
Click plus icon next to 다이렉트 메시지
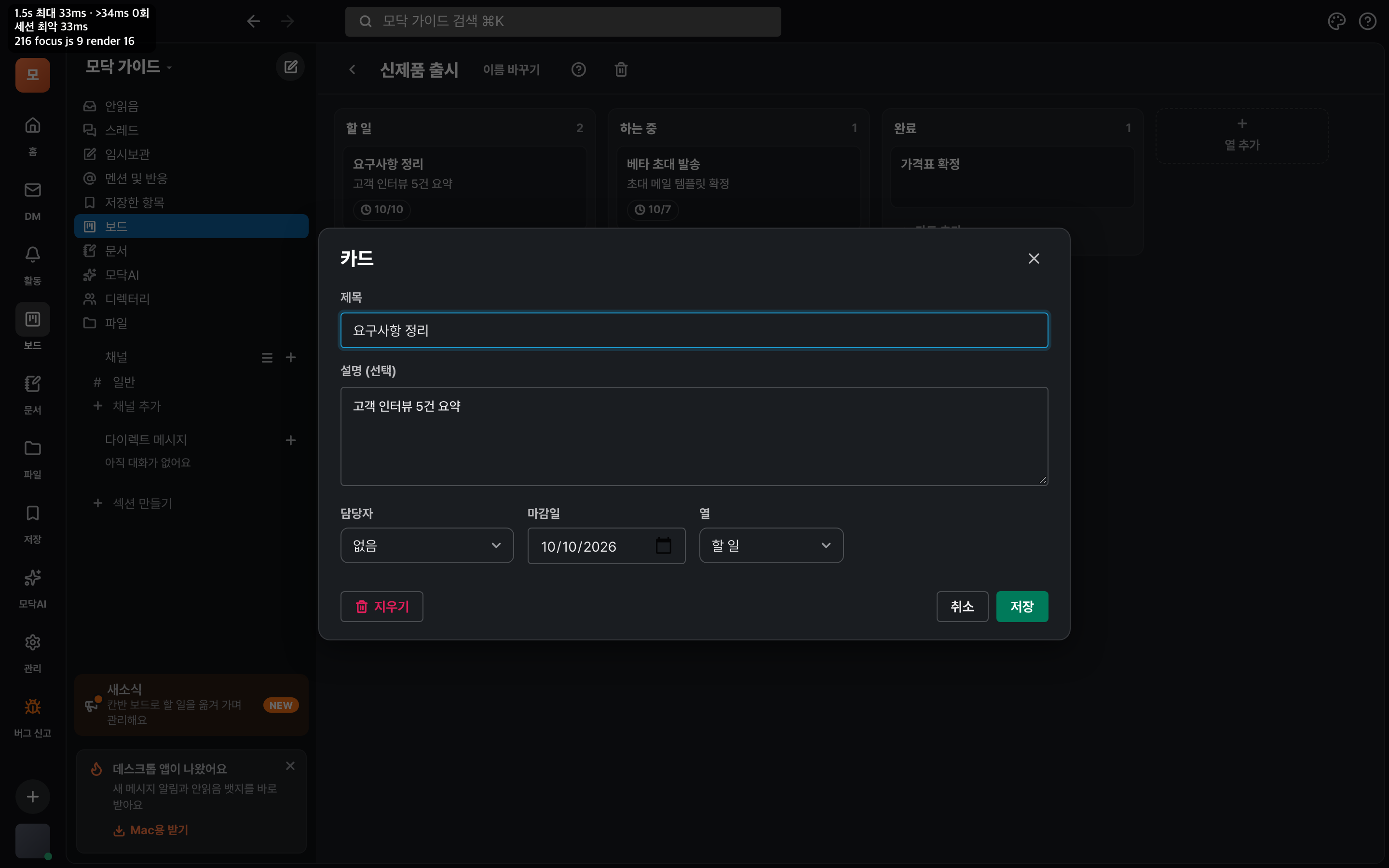coord(291,440)
